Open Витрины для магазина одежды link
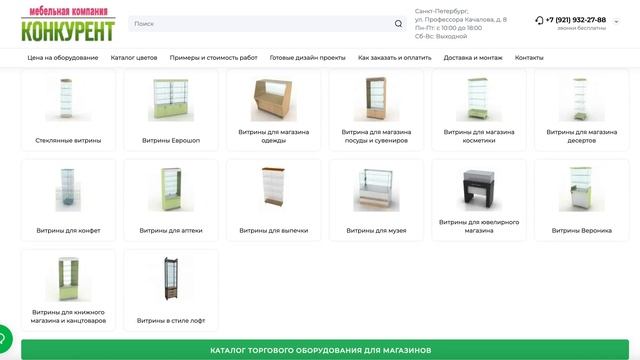Image resolution: width=640 pixels, height=360 pixels. 273,136
